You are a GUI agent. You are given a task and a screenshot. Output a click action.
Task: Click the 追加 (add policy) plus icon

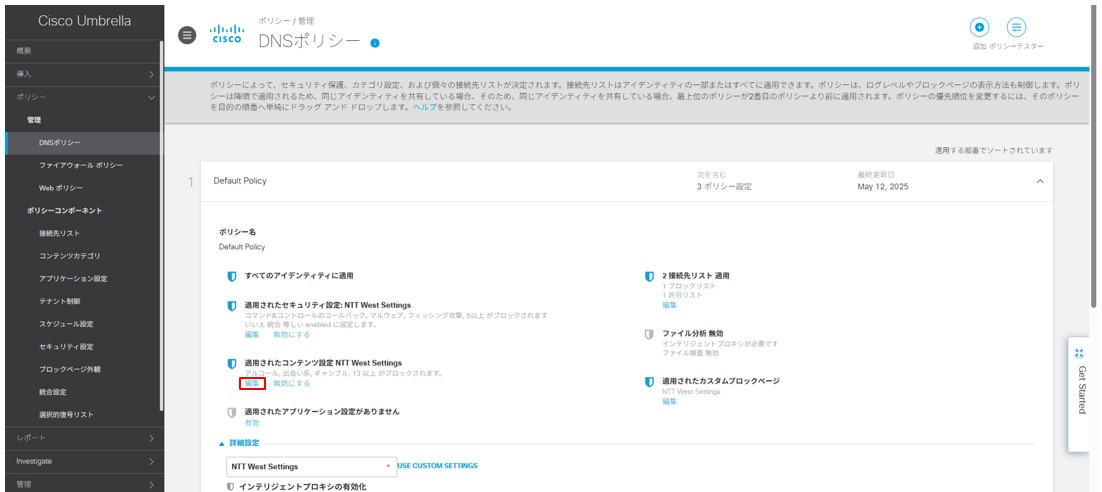(x=979, y=28)
